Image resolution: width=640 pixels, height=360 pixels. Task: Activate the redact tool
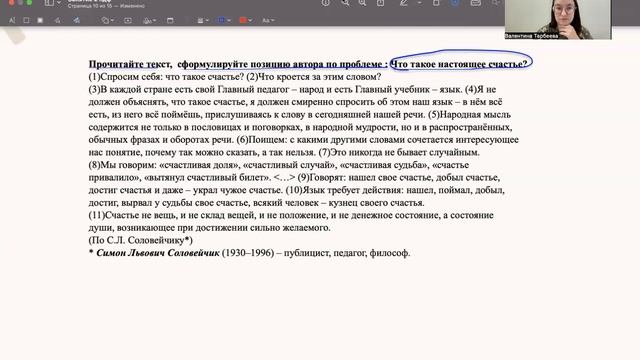click(40, 20)
